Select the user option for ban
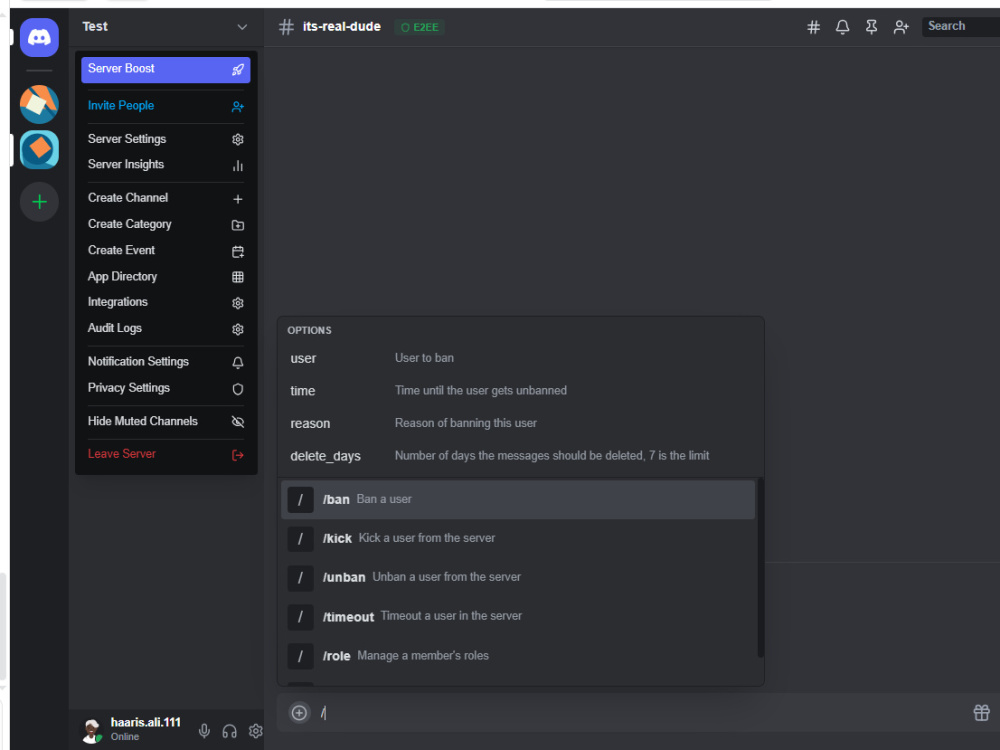Screen dimensions: 1000x750 pos(520,358)
